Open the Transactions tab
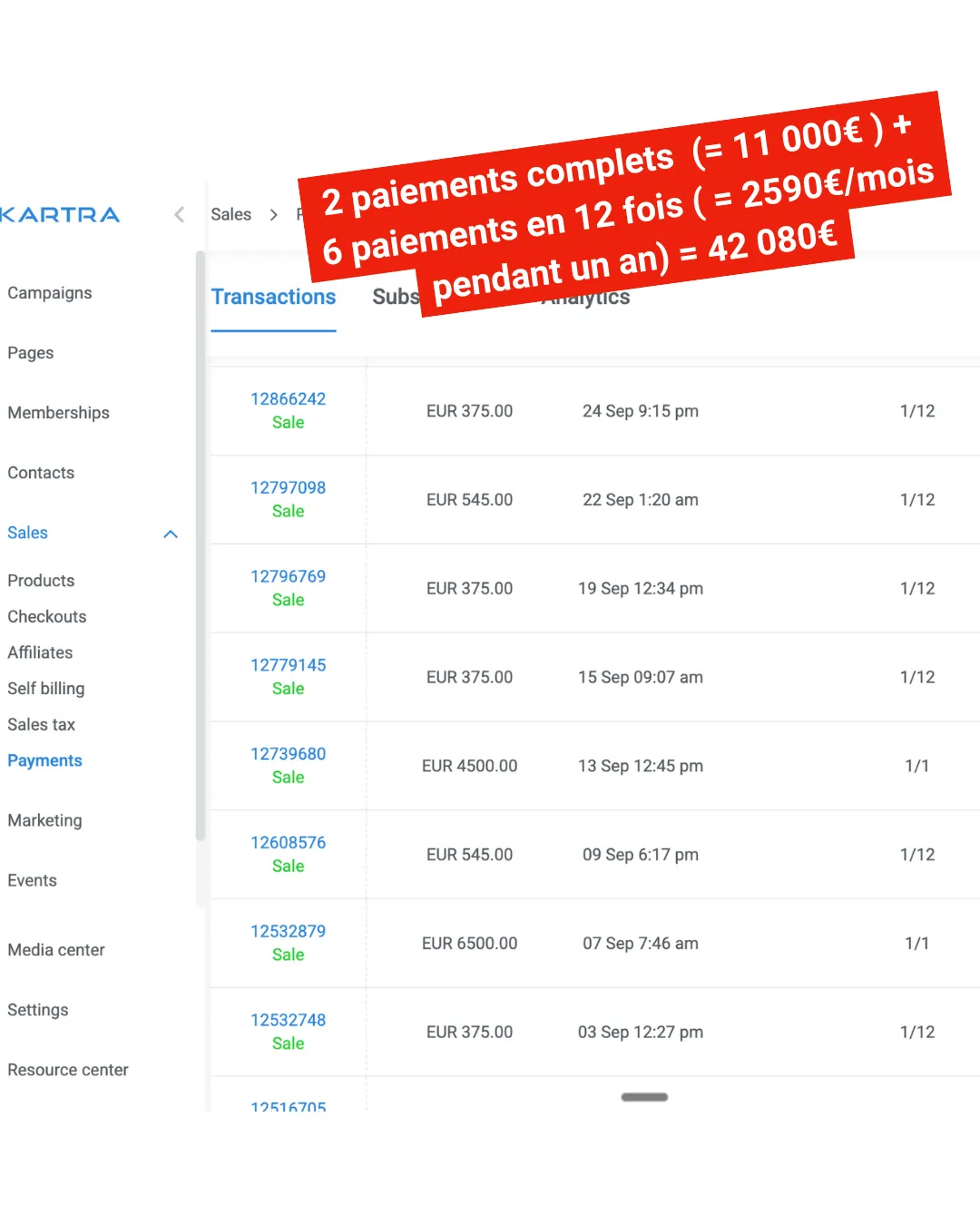Image resolution: width=980 pixels, height=1225 pixels. tap(273, 298)
